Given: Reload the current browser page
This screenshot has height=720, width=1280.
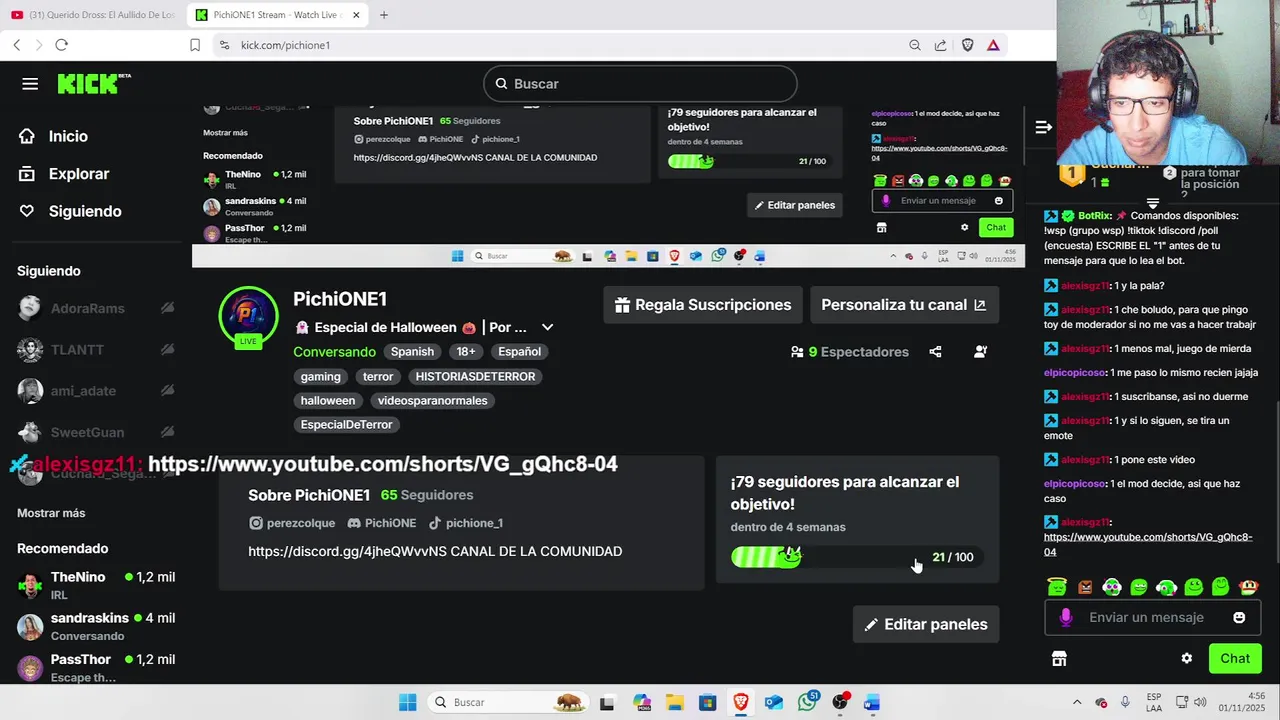Looking at the screenshot, I should (61, 45).
